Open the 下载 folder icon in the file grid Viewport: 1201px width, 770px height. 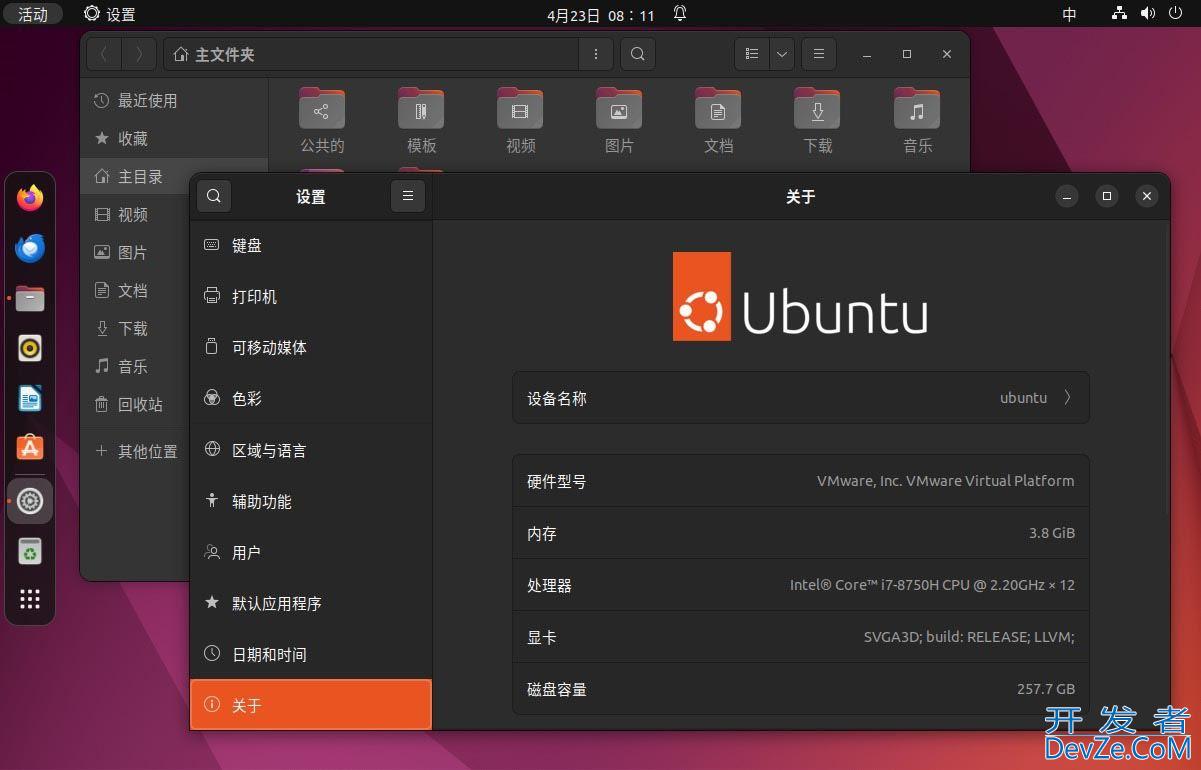(x=817, y=120)
